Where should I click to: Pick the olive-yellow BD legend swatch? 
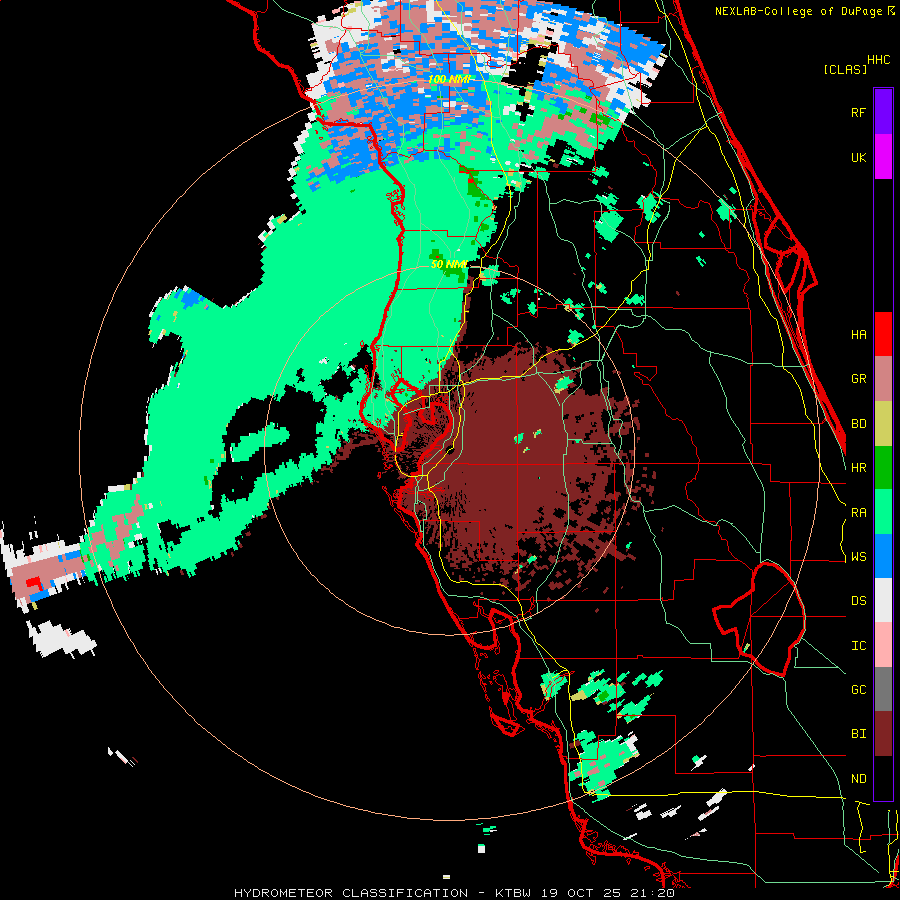pos(883,423)
